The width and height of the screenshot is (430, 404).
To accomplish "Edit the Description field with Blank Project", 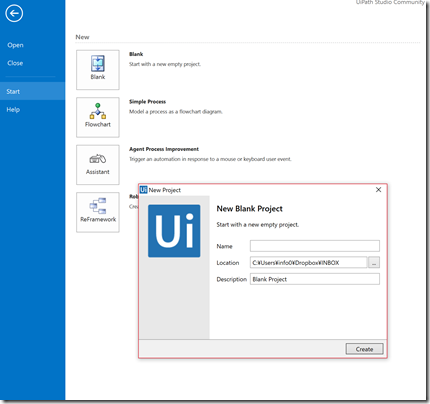I will coord(315,279).
